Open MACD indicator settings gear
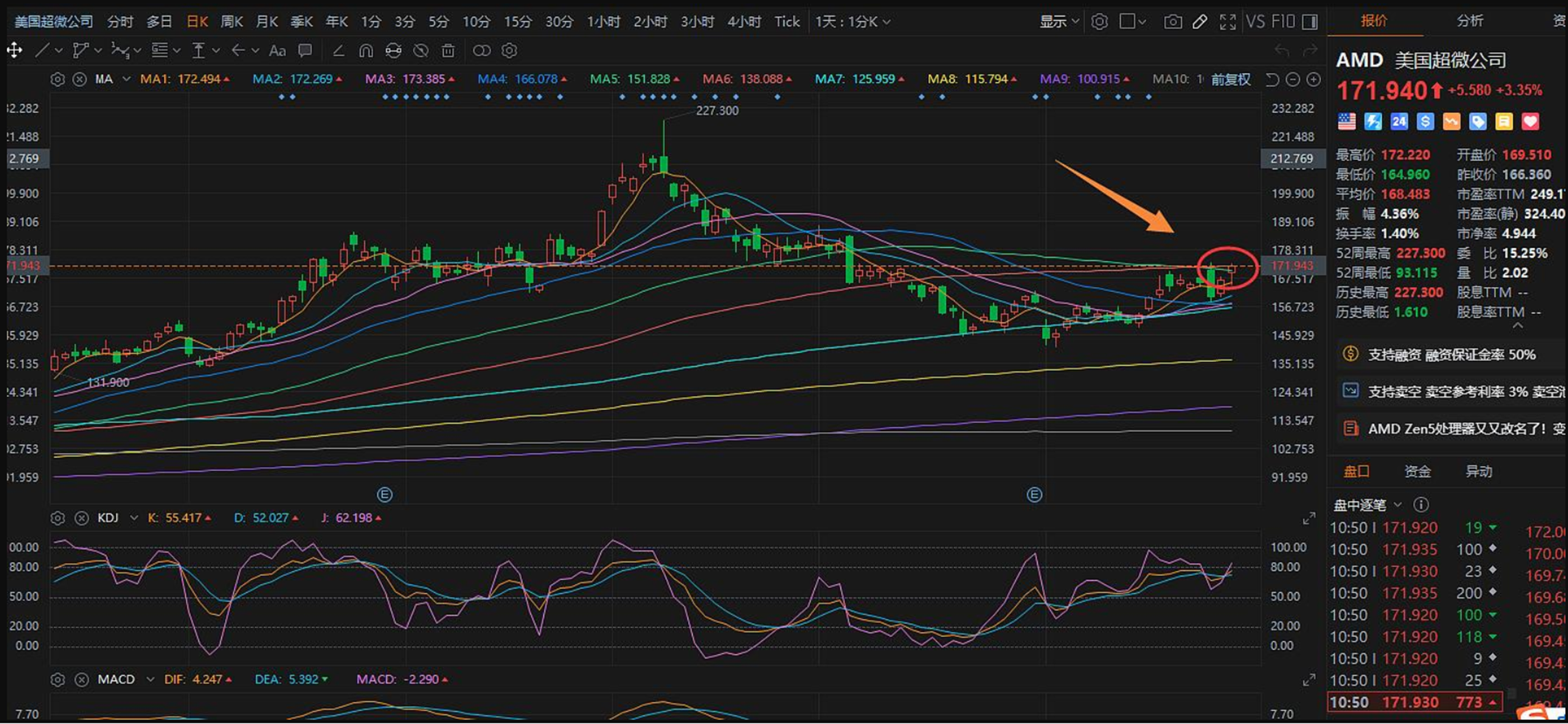Viewport: 1568px width, 724px height. pos(57,679)
